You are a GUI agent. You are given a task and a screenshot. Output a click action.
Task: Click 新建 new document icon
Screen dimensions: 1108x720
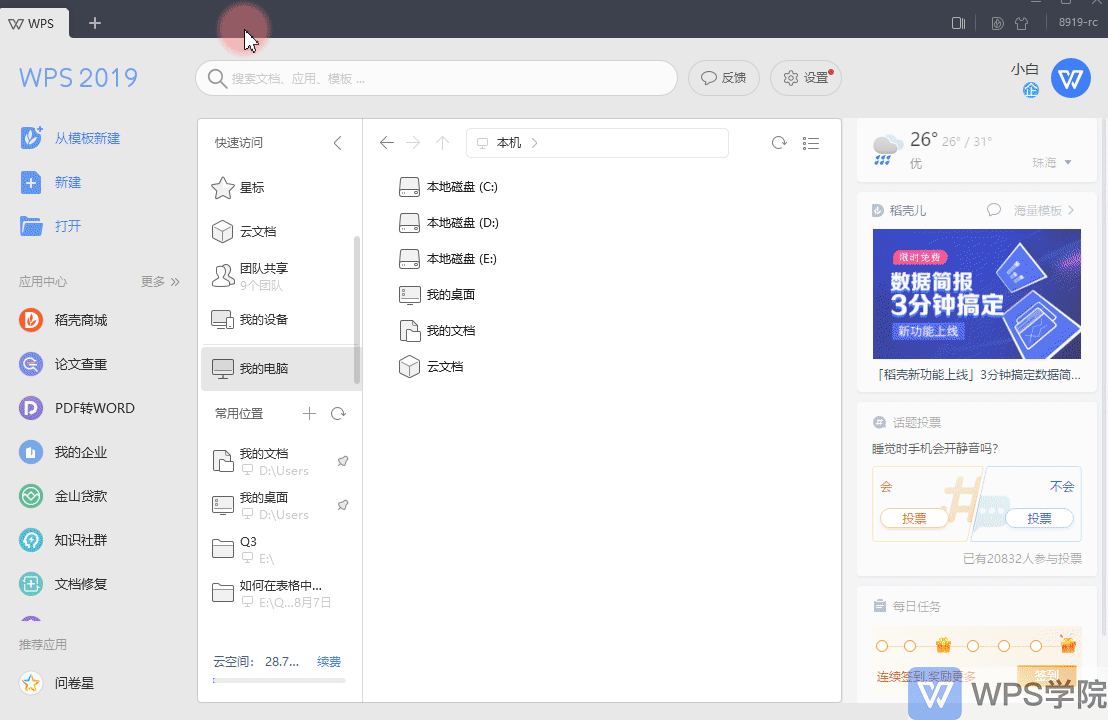31,182
